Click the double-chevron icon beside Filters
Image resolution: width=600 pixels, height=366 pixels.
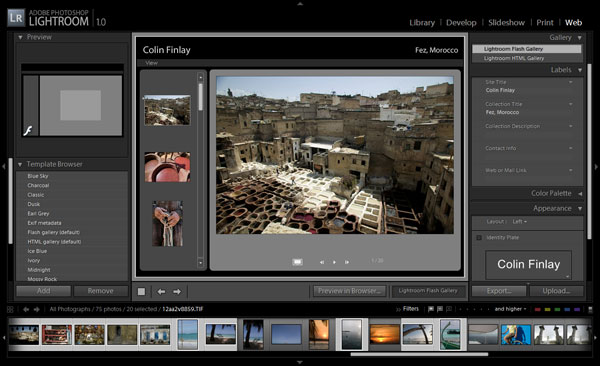pos(398,309)
